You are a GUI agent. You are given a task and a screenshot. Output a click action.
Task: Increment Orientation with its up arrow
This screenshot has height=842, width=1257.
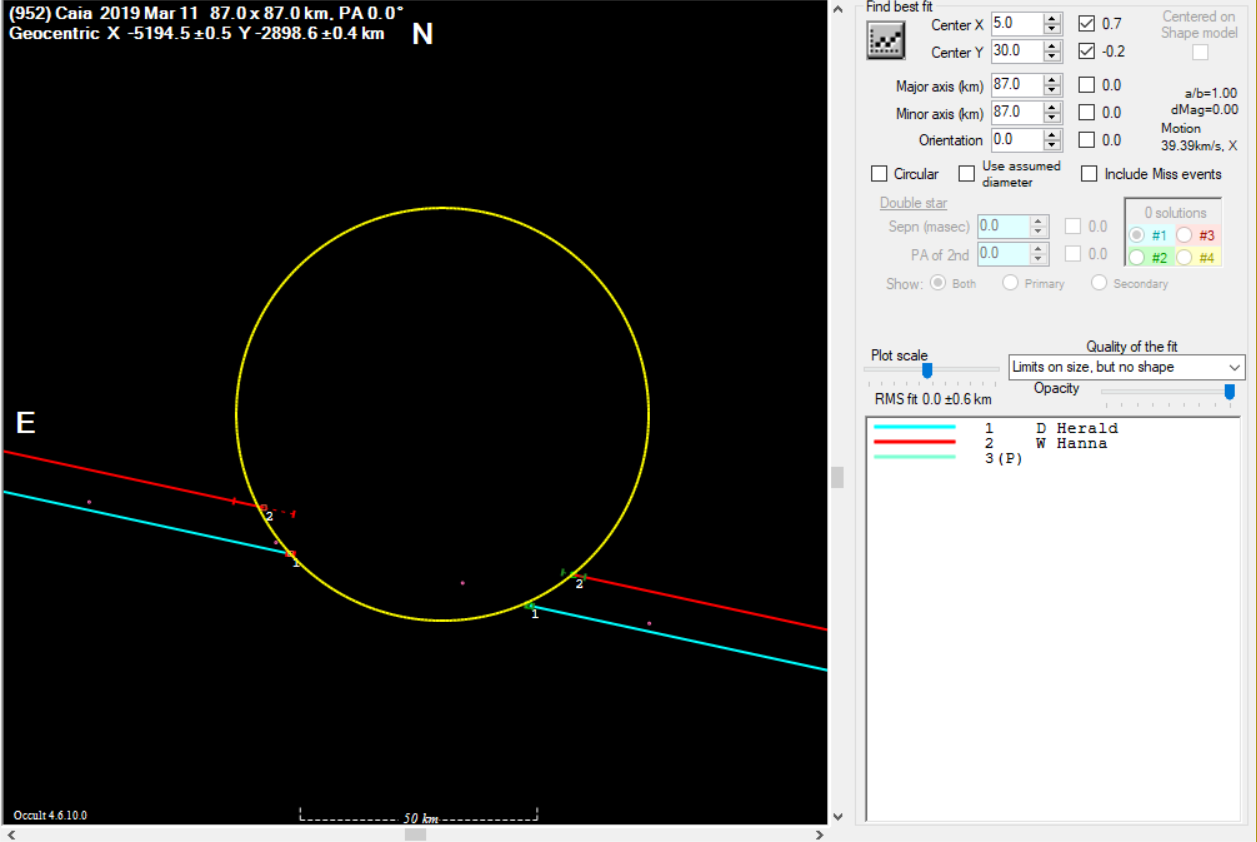click(x=1052, y=134)
